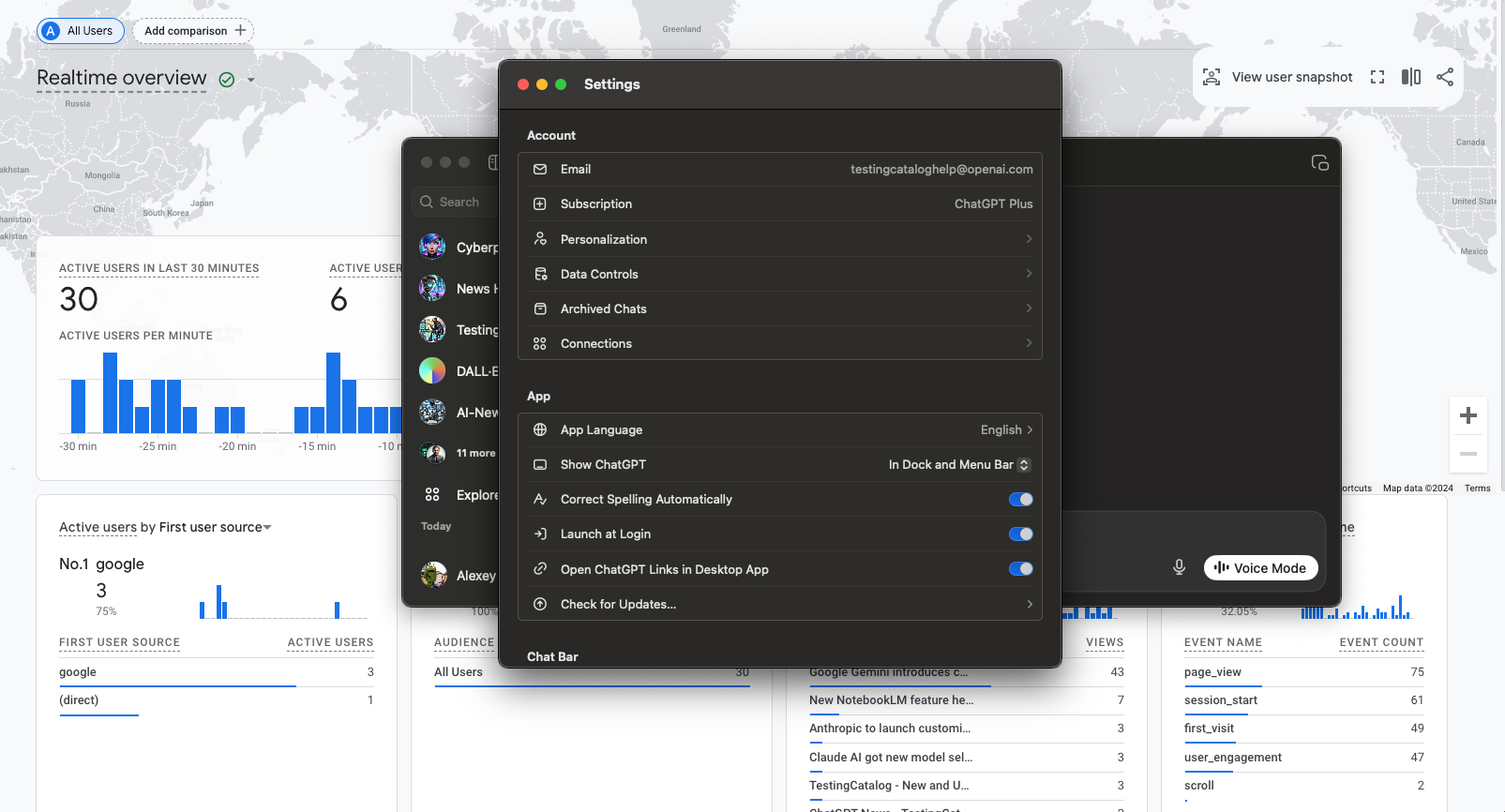Click the compare columns icon in Analytics

(1411, 77)
